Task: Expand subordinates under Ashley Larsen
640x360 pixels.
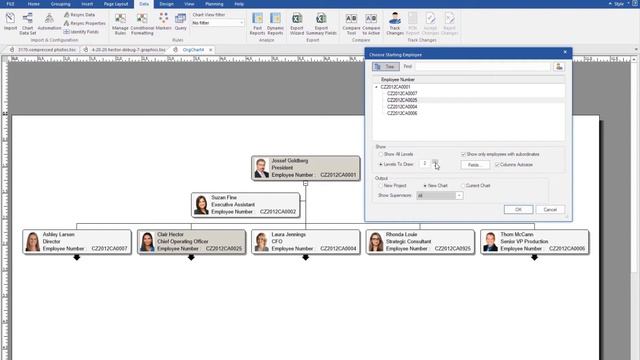Action: click(77, 257)
